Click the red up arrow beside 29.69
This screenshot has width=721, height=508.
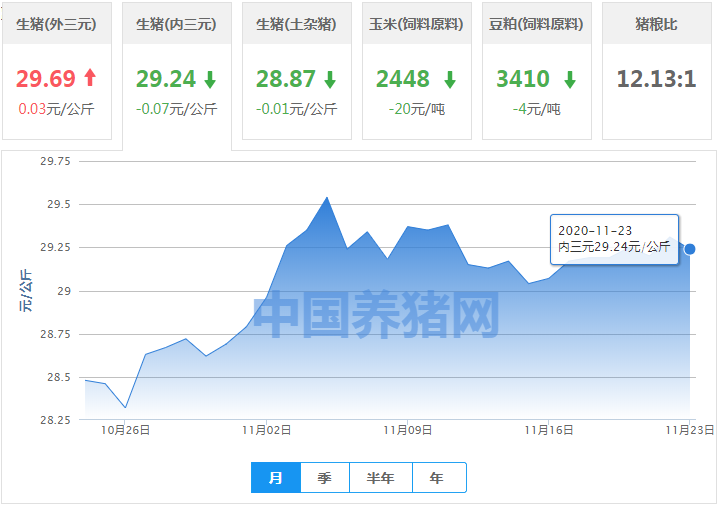pos(90,78)
